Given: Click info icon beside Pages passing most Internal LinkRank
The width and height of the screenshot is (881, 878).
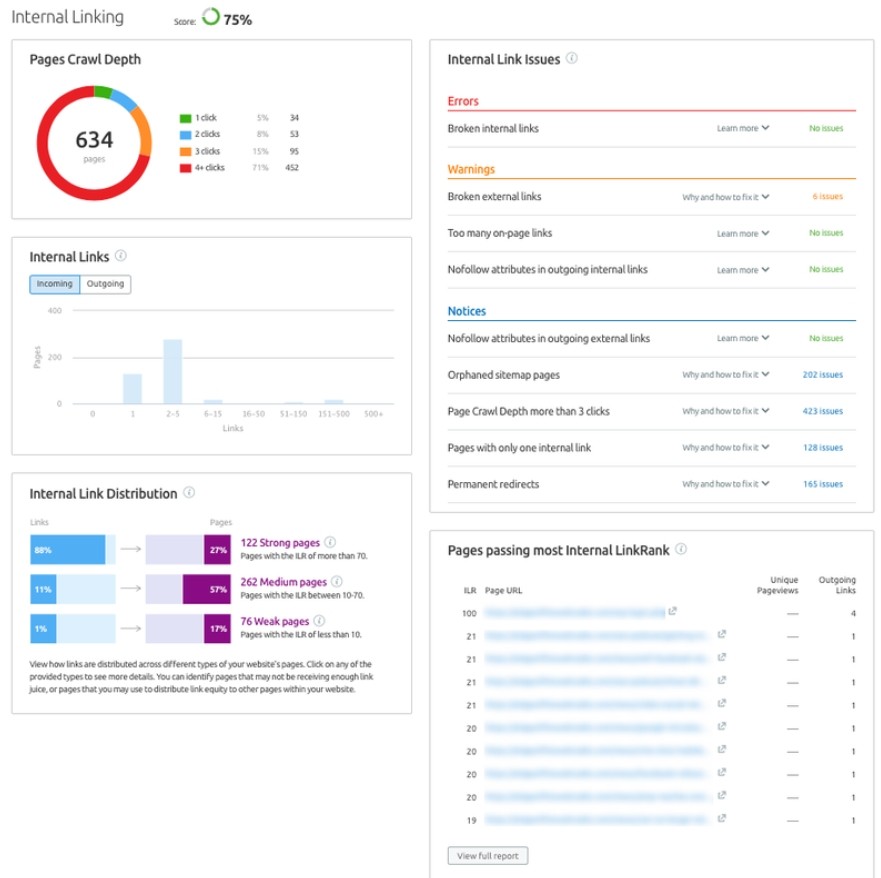Looking at the screenshot, I should (x=681, y=549).
